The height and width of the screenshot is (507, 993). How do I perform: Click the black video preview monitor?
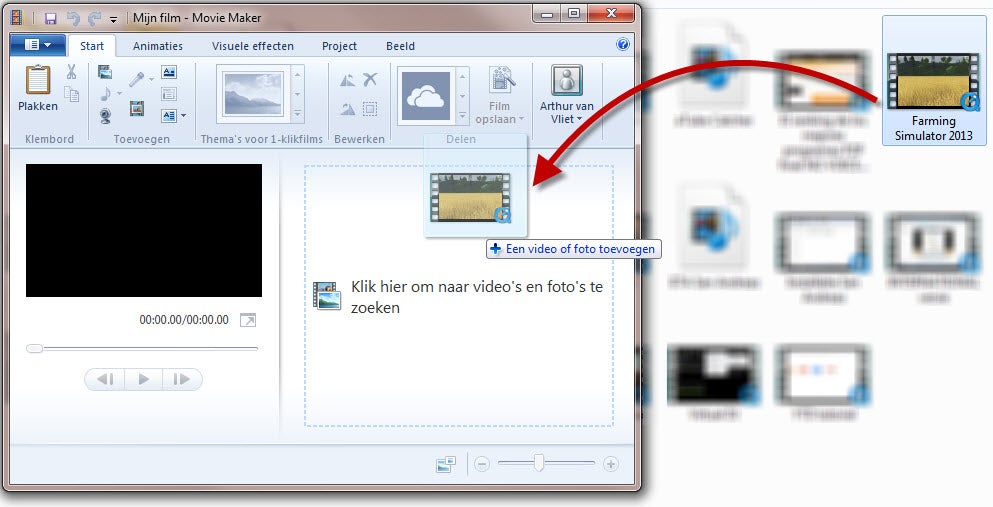pyautogui.click(x=144, y=230)
